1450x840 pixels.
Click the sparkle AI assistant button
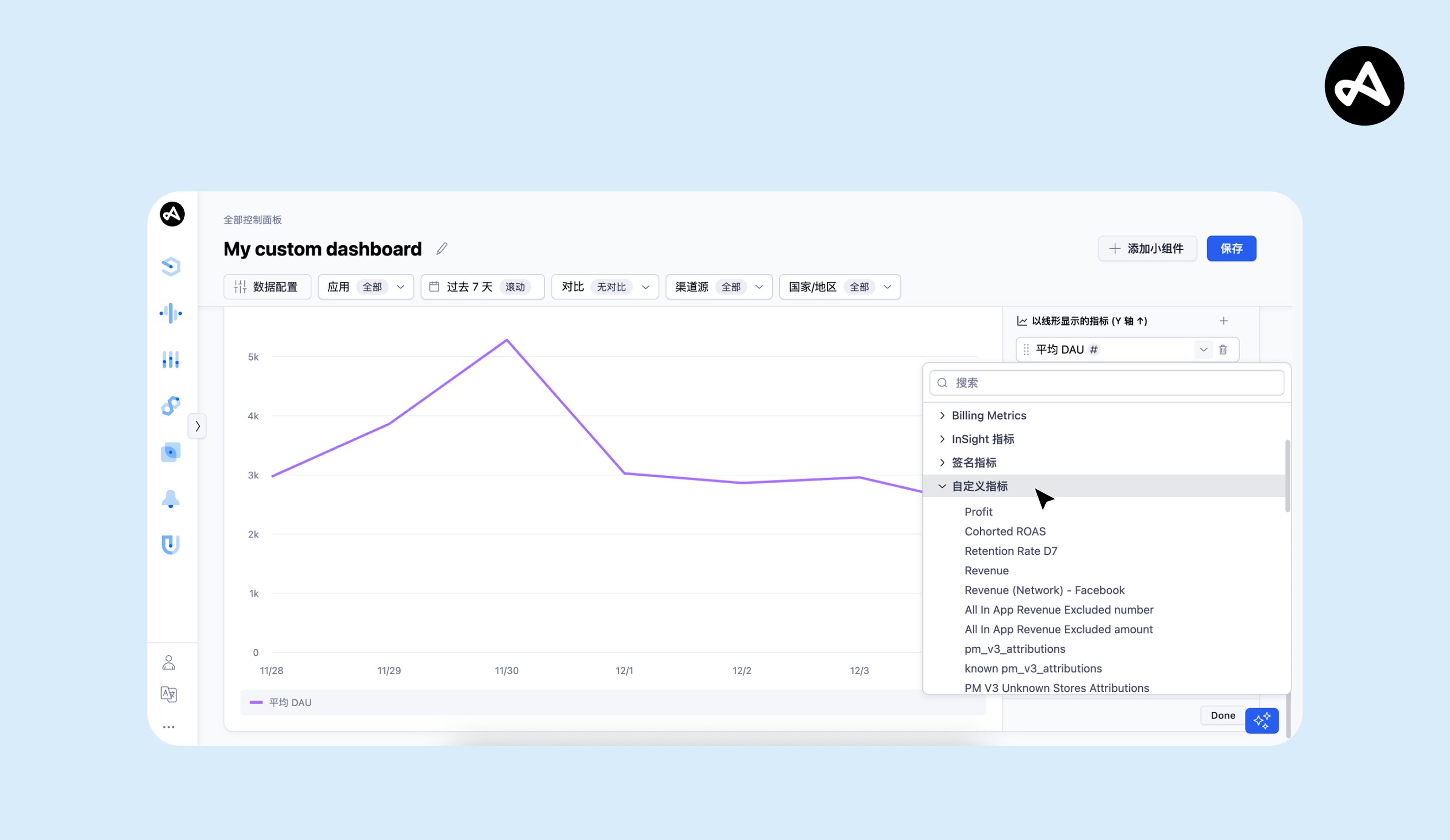click(1261, 720)
